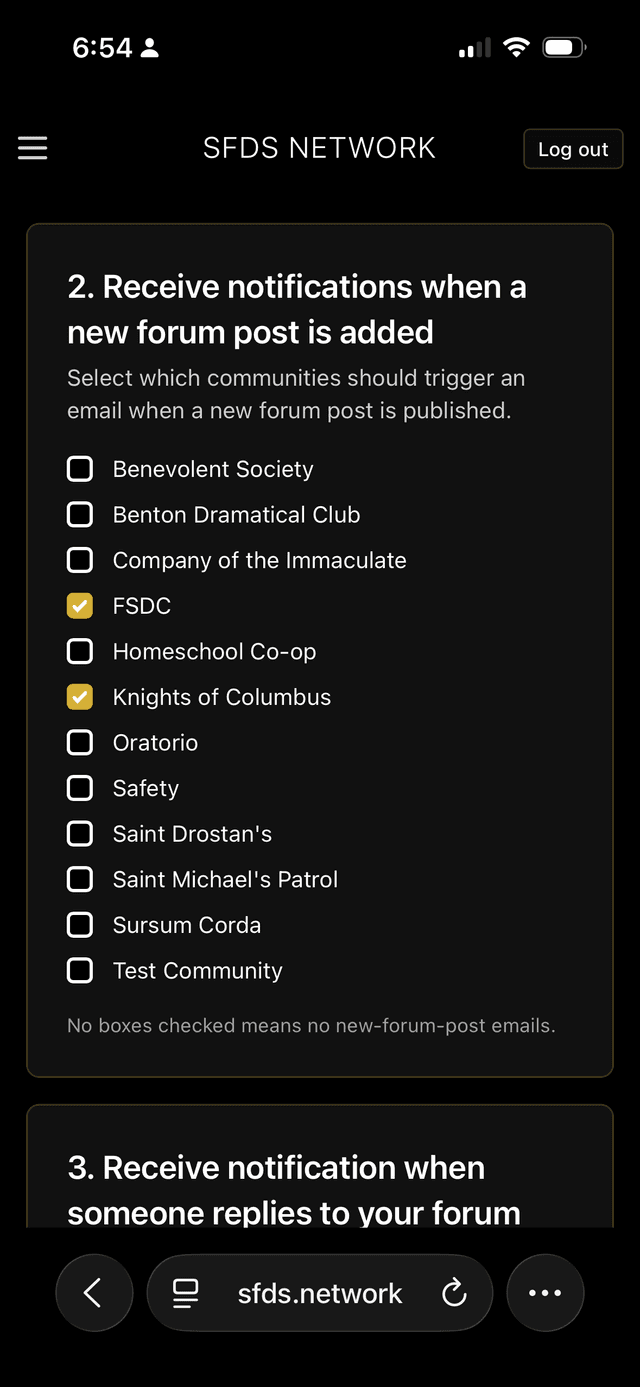Tap the Log out button
This screenshot has width=640, height=1387.
pyautogui.click(x=572, y=148)
